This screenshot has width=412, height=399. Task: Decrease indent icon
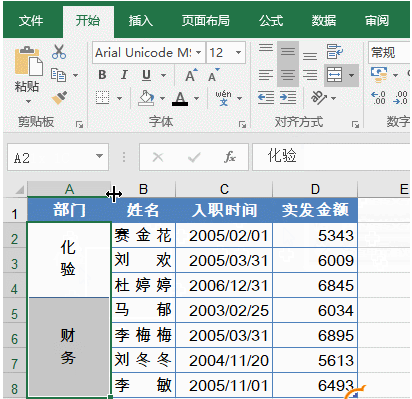(266, 98)
